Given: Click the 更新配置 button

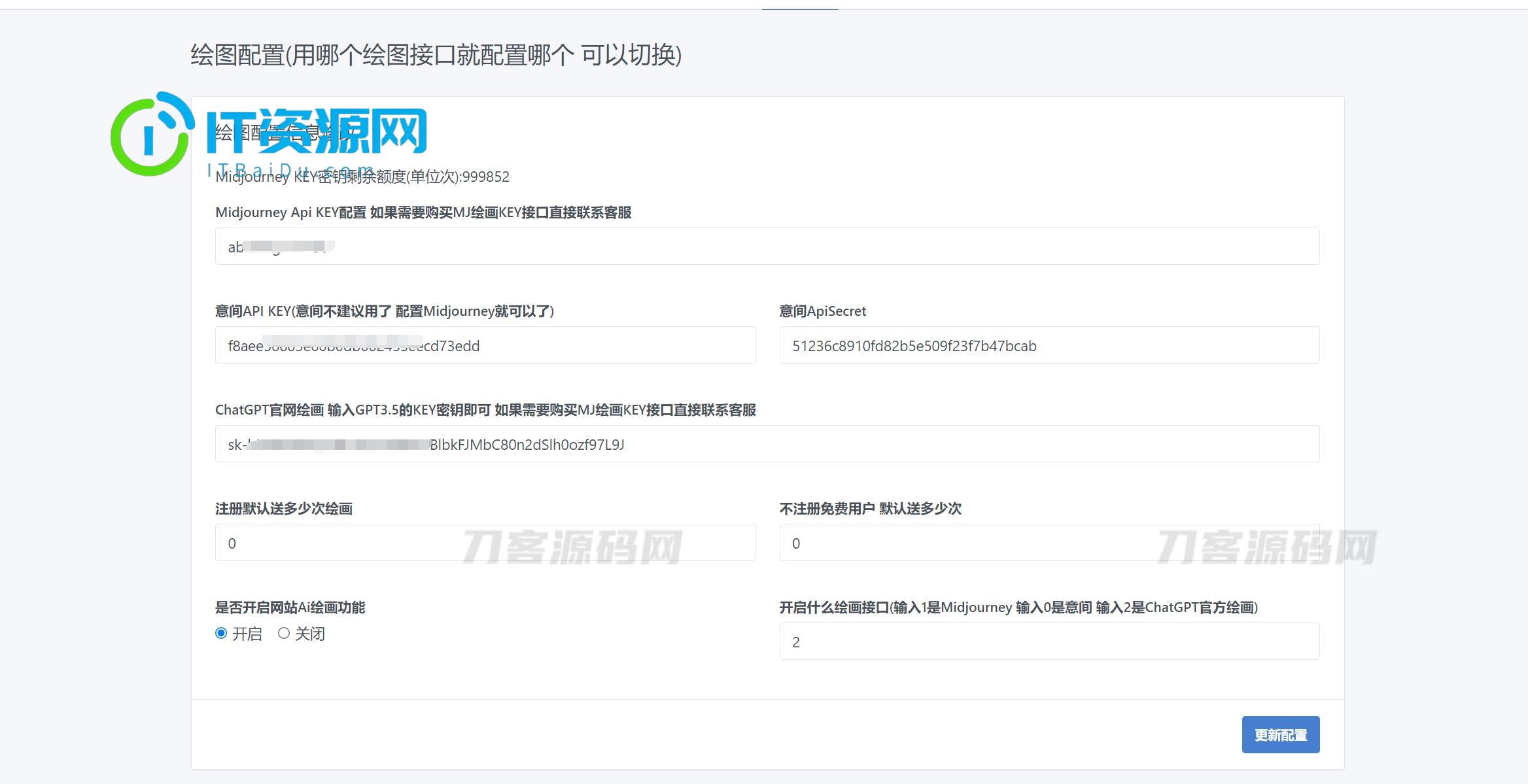Looking at the screenshot, I should pyautogui.click(x=1280, y=735).
